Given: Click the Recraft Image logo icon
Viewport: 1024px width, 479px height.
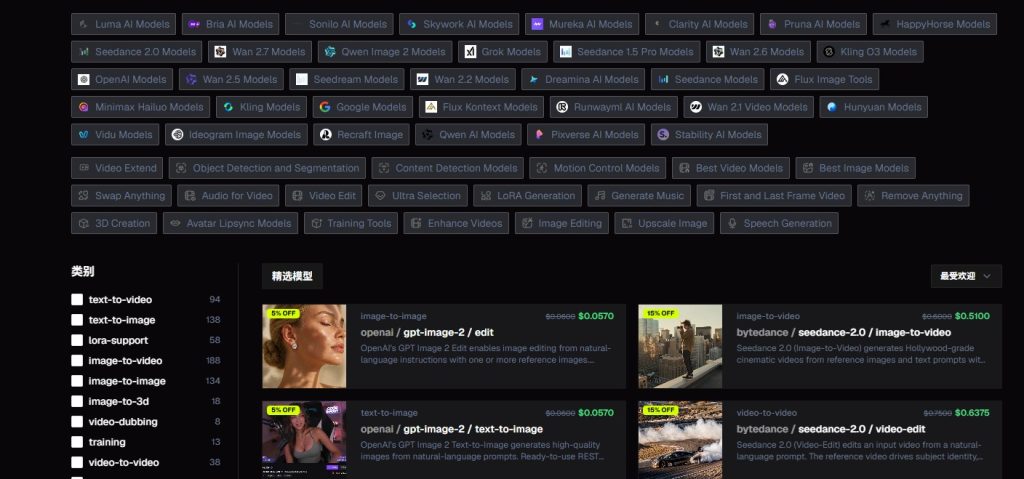Looking at the screenshot, I should [325, 135].
